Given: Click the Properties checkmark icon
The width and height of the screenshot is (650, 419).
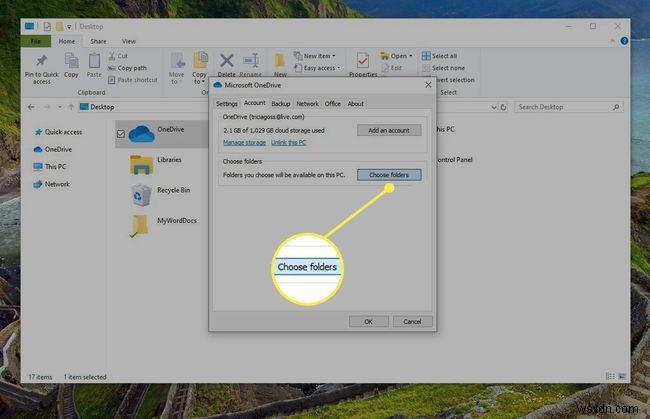Looking at the screenshot, I should (363, 61).
